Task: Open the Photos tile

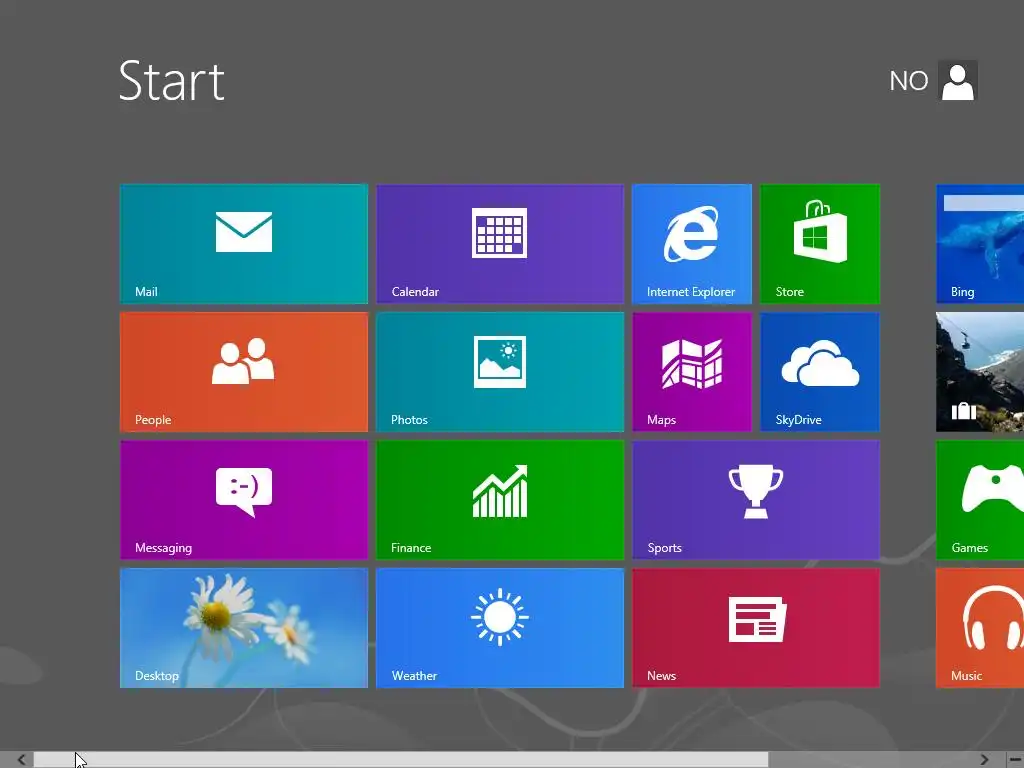Action: 500,372
